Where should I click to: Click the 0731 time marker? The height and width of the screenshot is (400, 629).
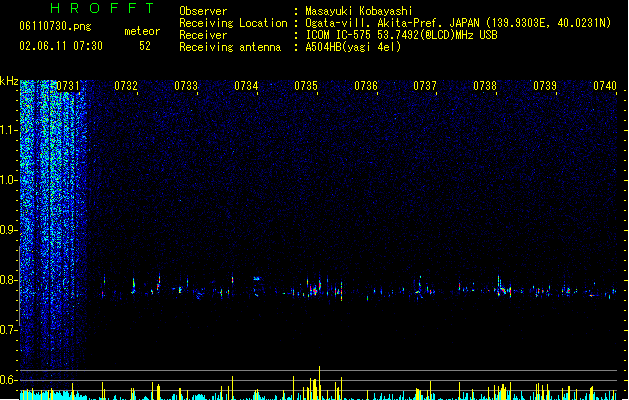coord(68,86)
